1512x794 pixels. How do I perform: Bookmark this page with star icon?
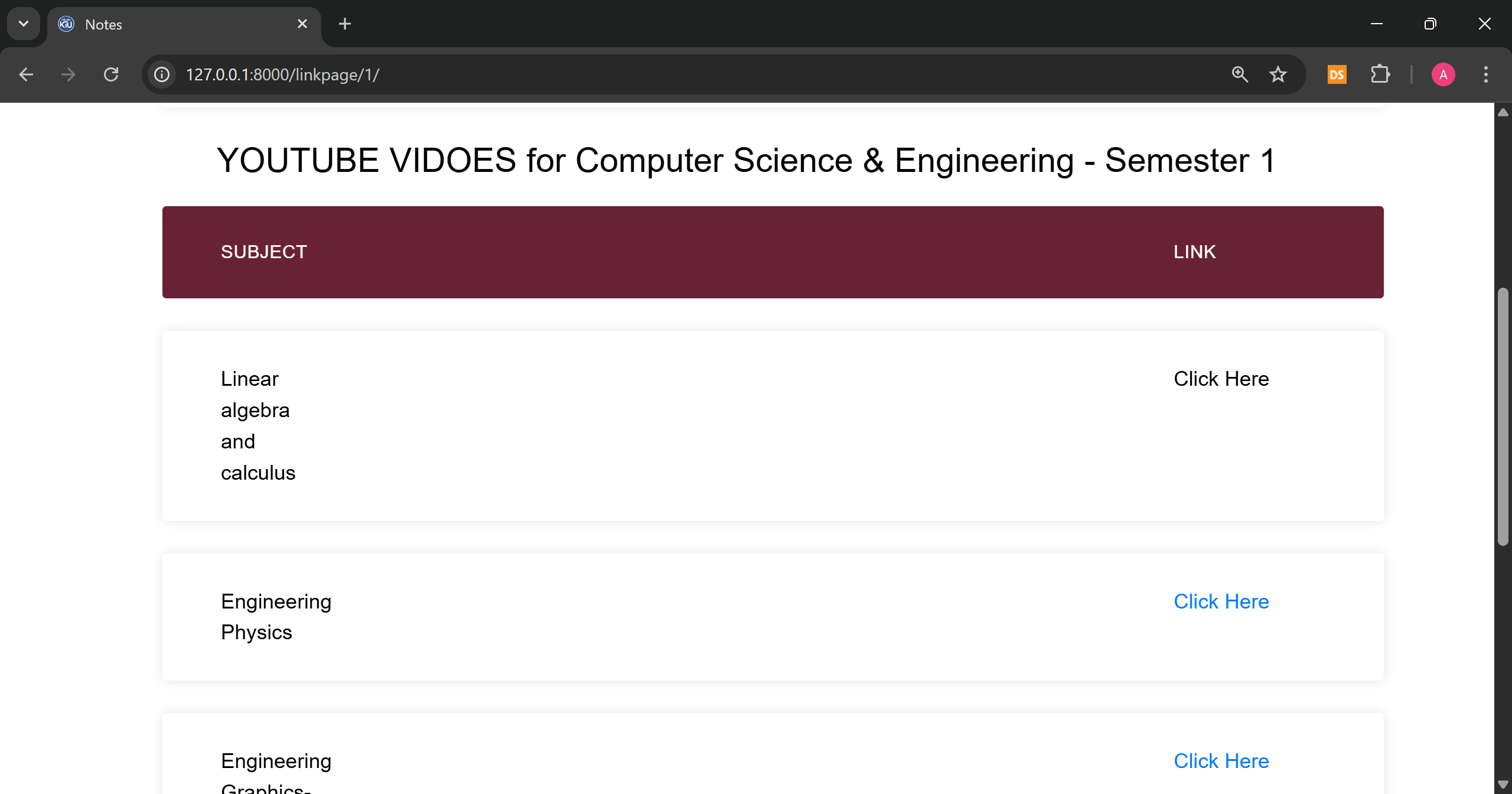pyautogui.click(x=1278, y=74)
